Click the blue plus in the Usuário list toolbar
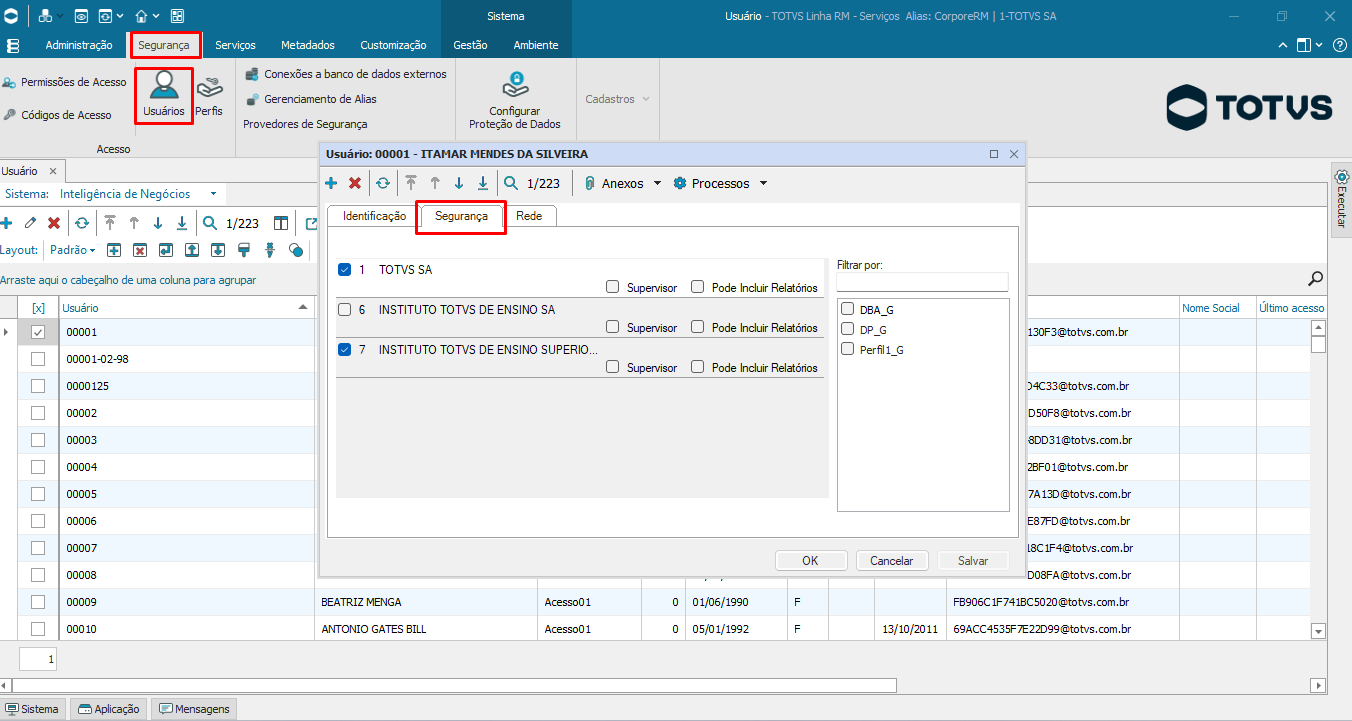This screenshot has width=1352, height=721. click(x=6, y=223)
